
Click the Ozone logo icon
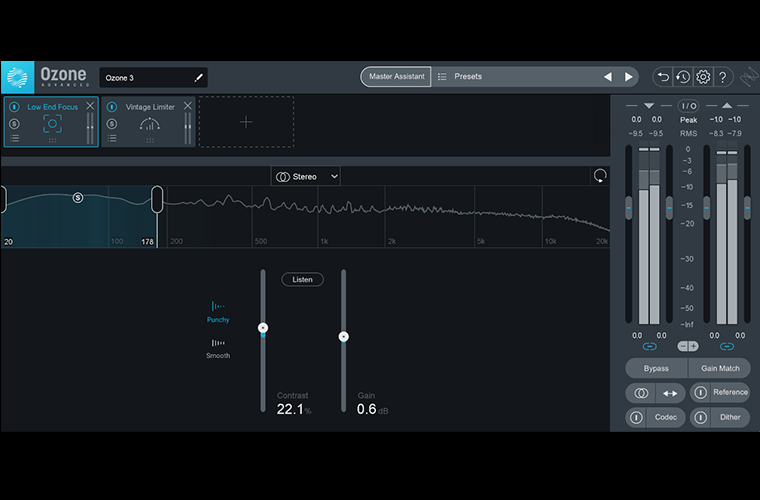pyautogui.click(x=17, y=77)
